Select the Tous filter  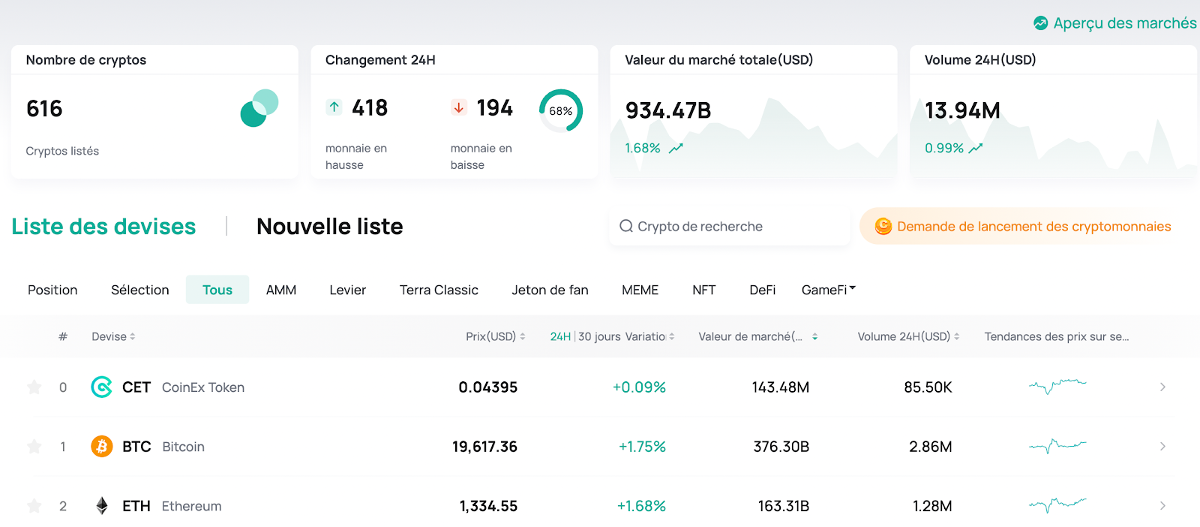coord(217,290)
